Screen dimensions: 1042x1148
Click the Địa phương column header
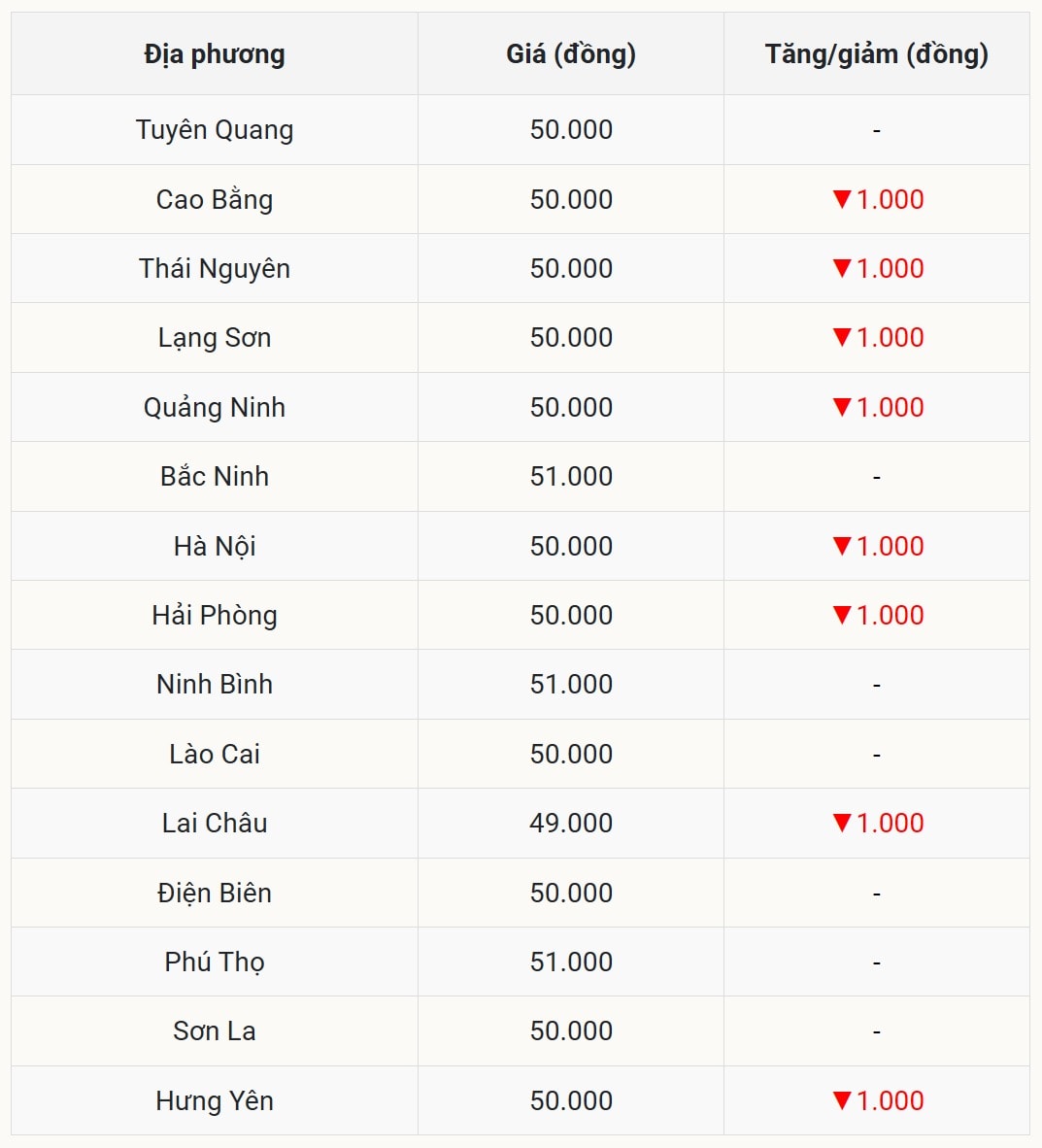[215, 54]
